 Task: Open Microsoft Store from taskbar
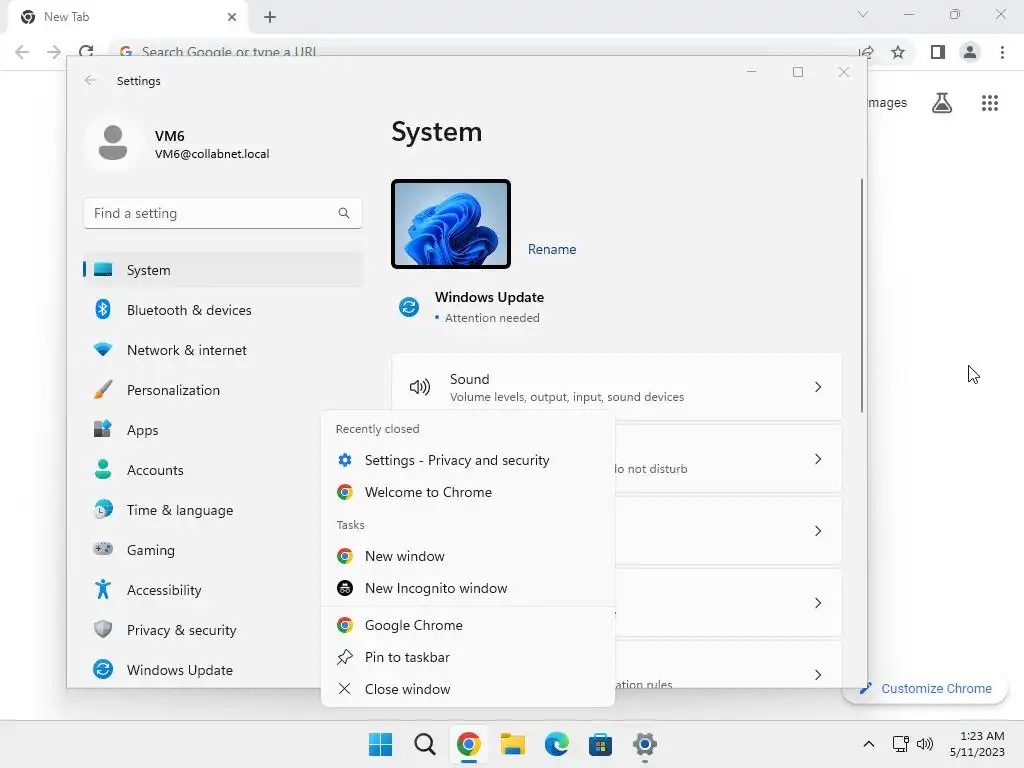click(x=600, y=744)
